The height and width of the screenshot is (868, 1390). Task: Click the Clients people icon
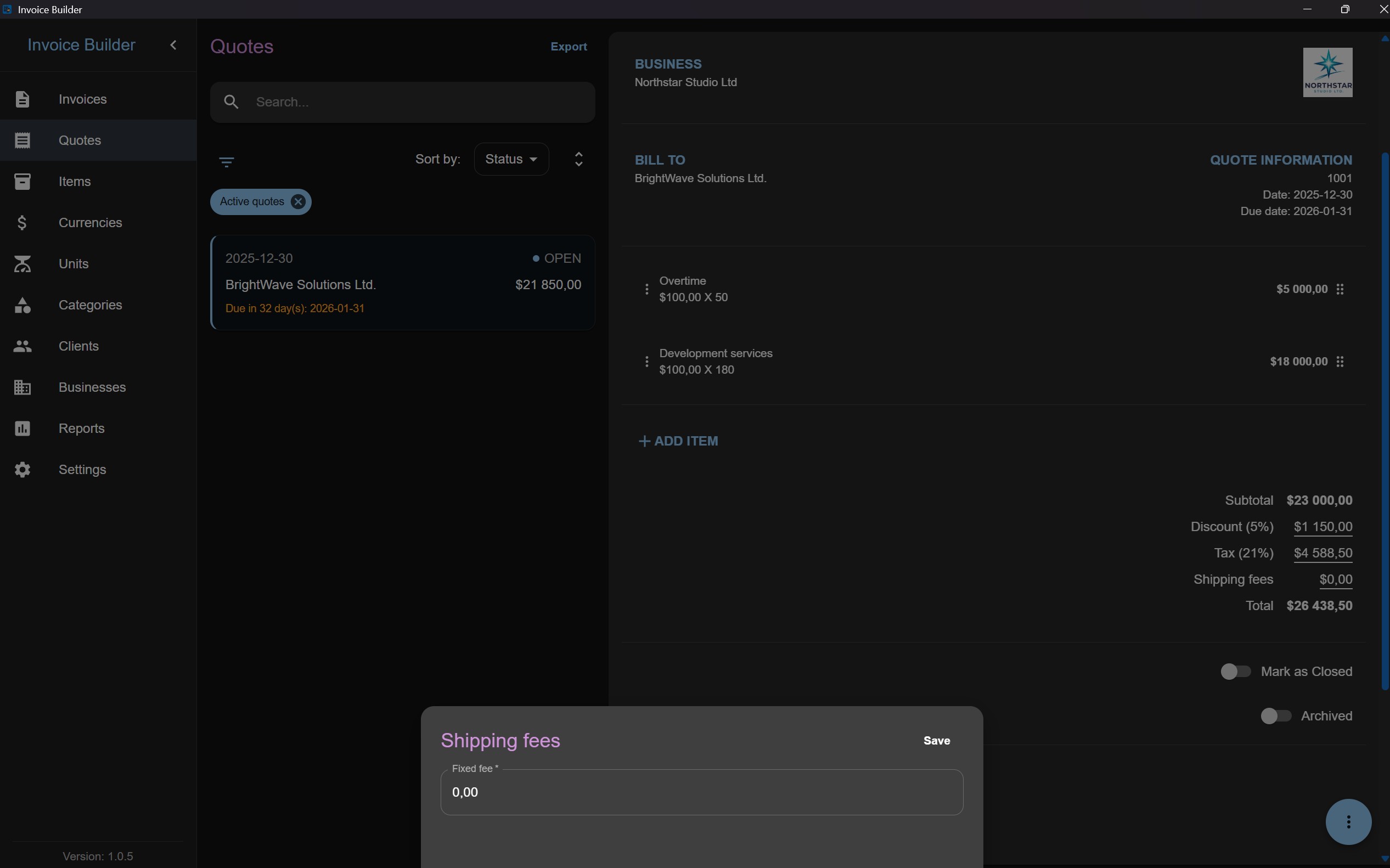point(22,346)
